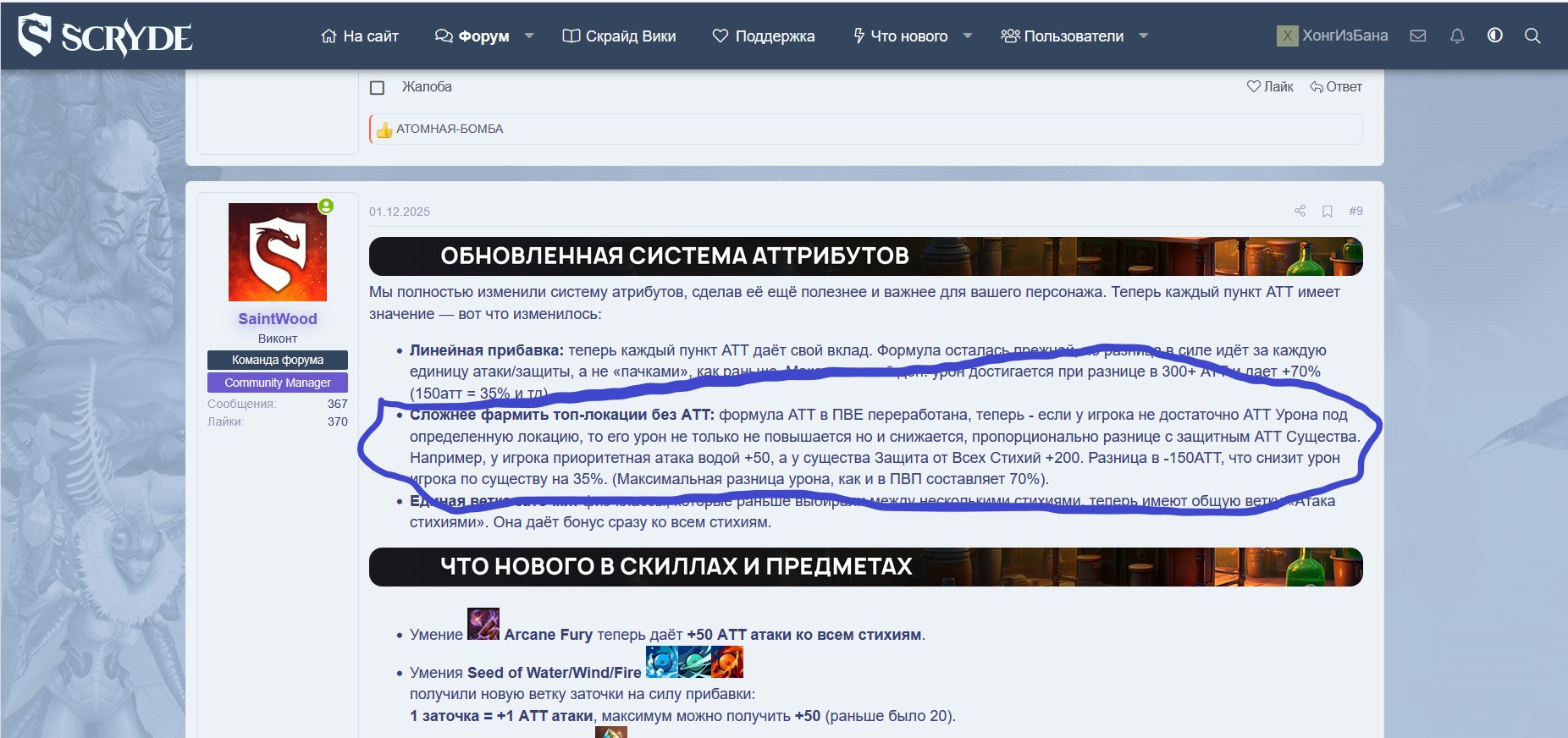Screen dimensions: 1568x738
Task: Click the ОБНОВЛЕННАЯ СИСТЕМА АТТРИБУТОВ header banner
Action: (x=866, y=256)
